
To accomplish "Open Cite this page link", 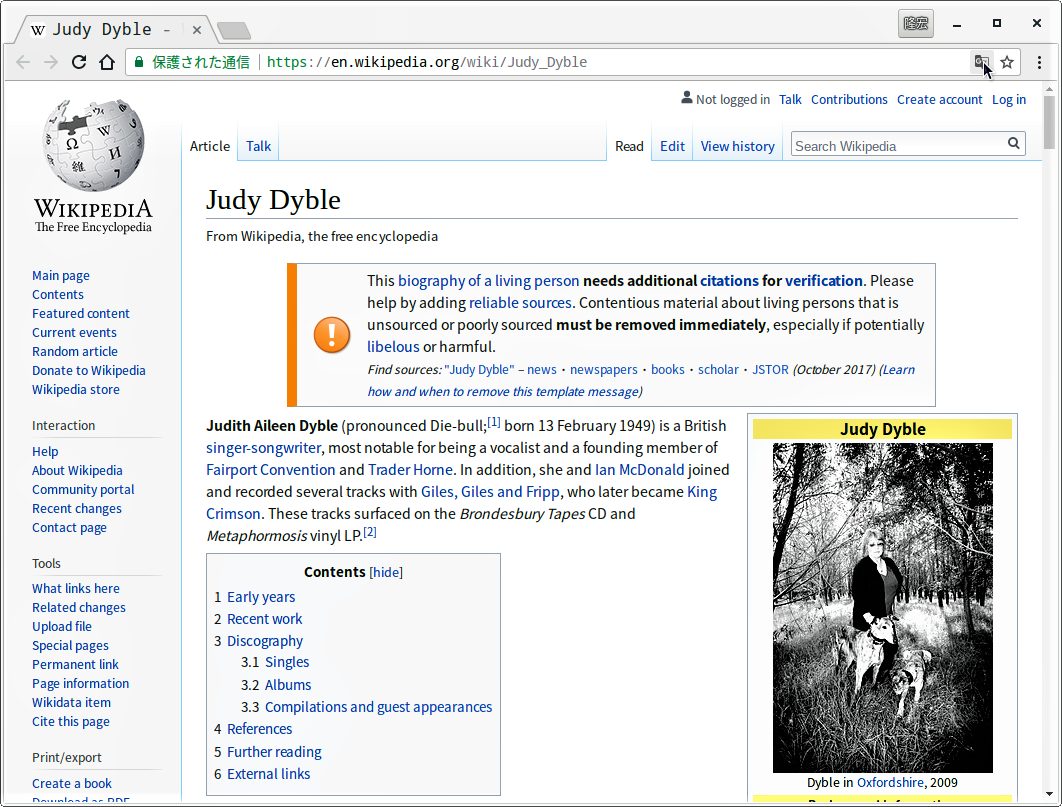I will pos(70,722).
